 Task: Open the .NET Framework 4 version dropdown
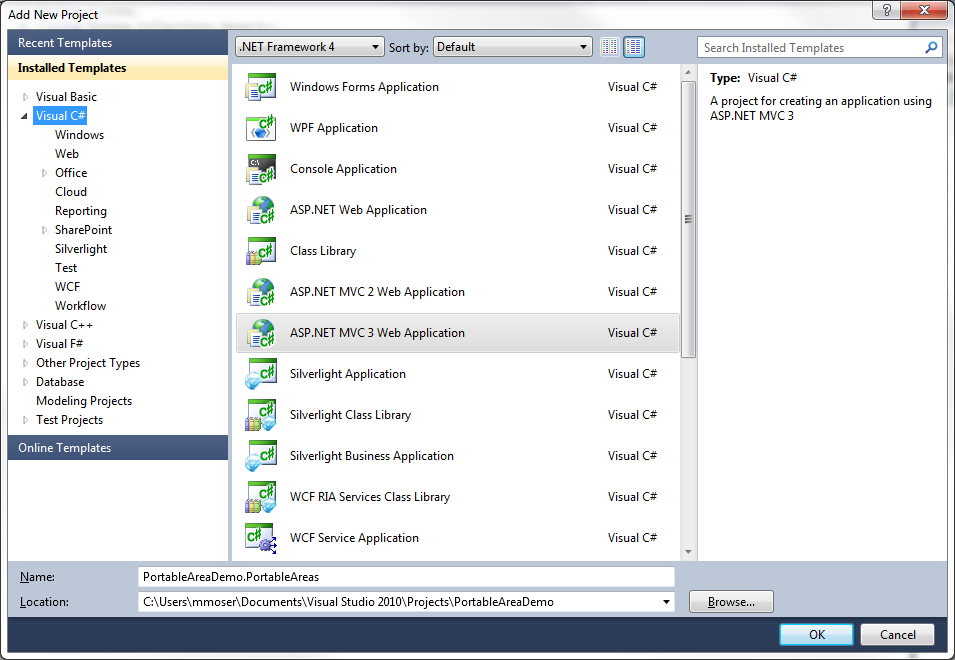[310, 47]
